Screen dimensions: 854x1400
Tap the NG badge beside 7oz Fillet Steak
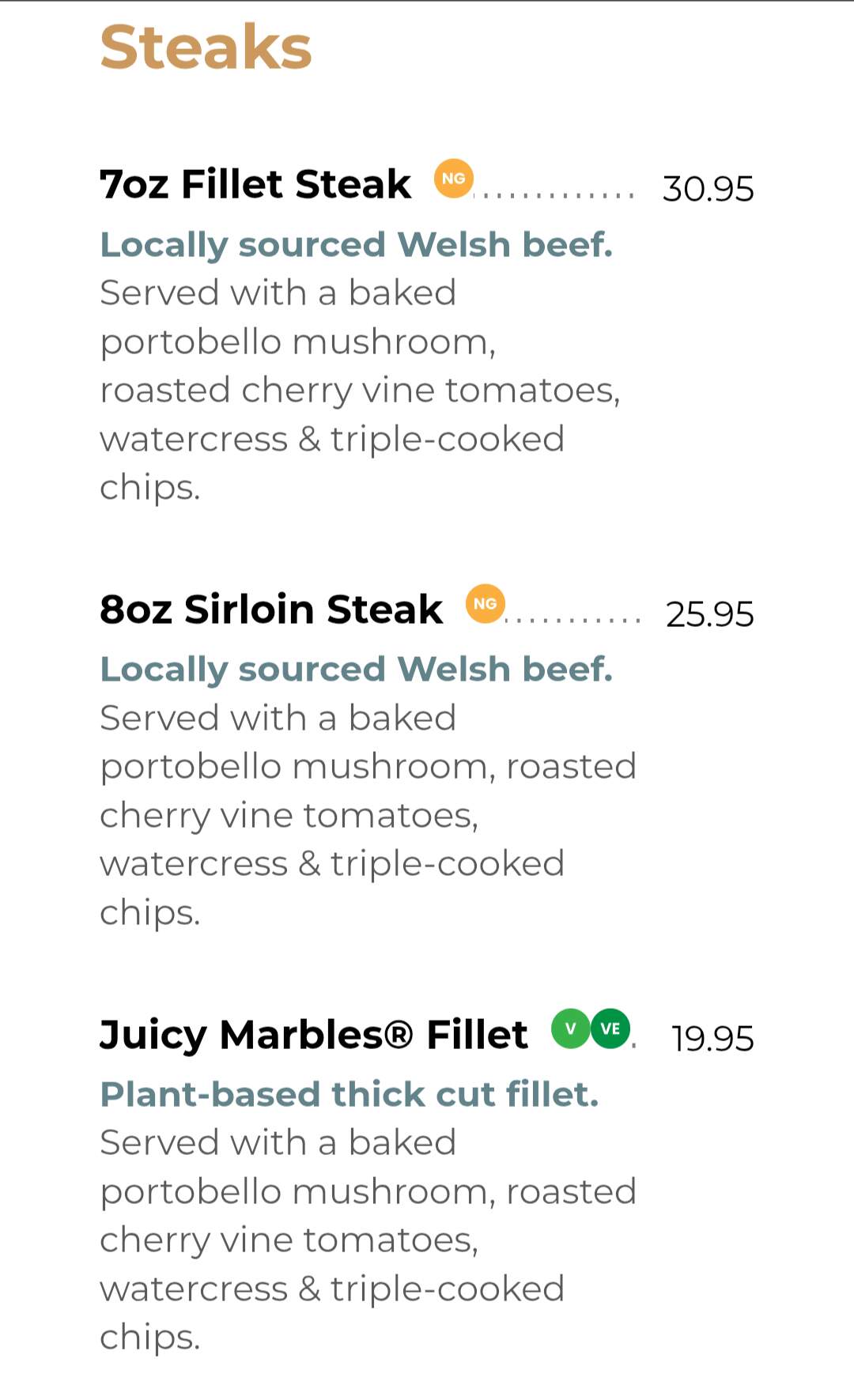pos(453,179)
